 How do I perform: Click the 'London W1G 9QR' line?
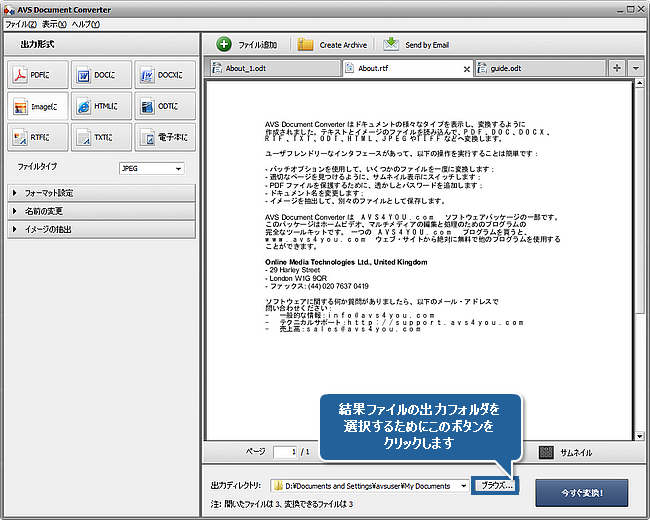point(296,278)
